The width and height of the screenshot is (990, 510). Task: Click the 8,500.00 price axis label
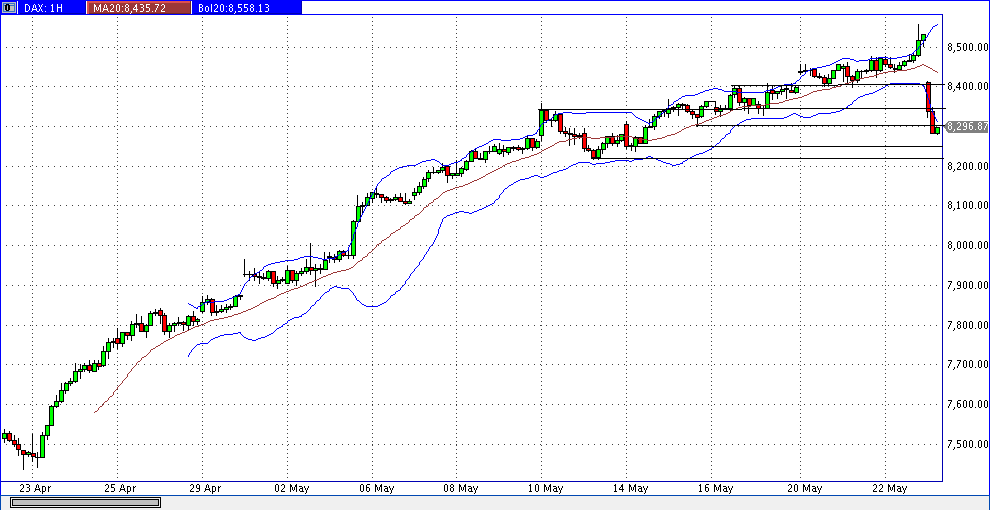pos(967,47)
